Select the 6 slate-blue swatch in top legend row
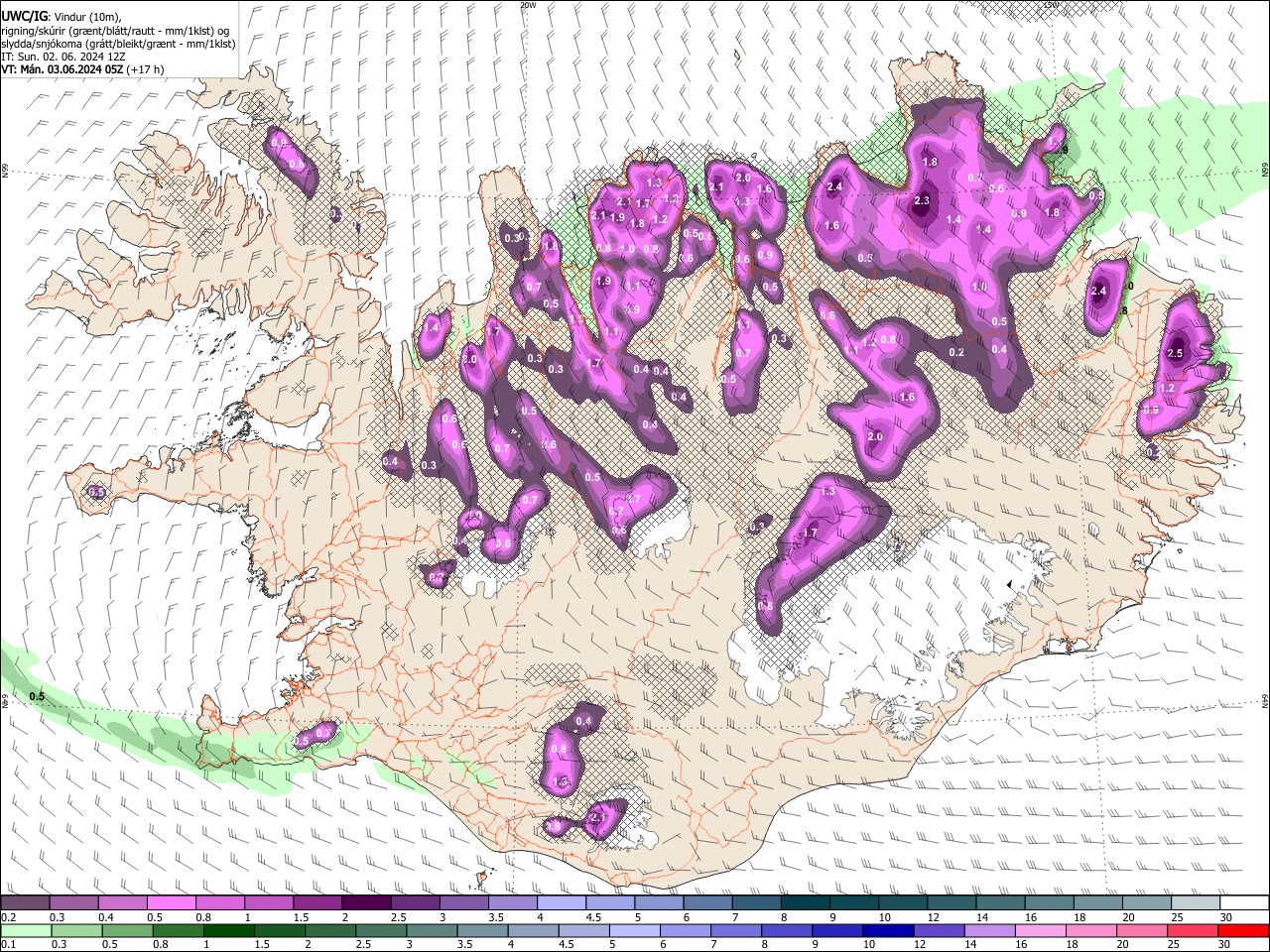This screenshot has width=1270, height=952. coord(705,902)
